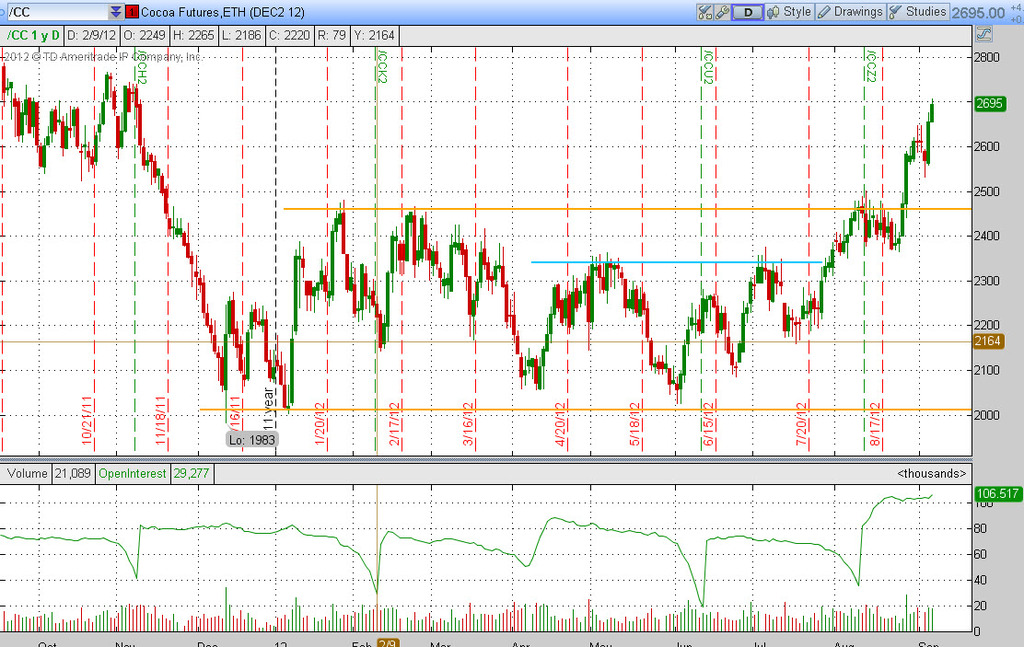The width and height of the screenshot is (1024, 647).
Task: Click the D timeframe button
Action: 747,12
